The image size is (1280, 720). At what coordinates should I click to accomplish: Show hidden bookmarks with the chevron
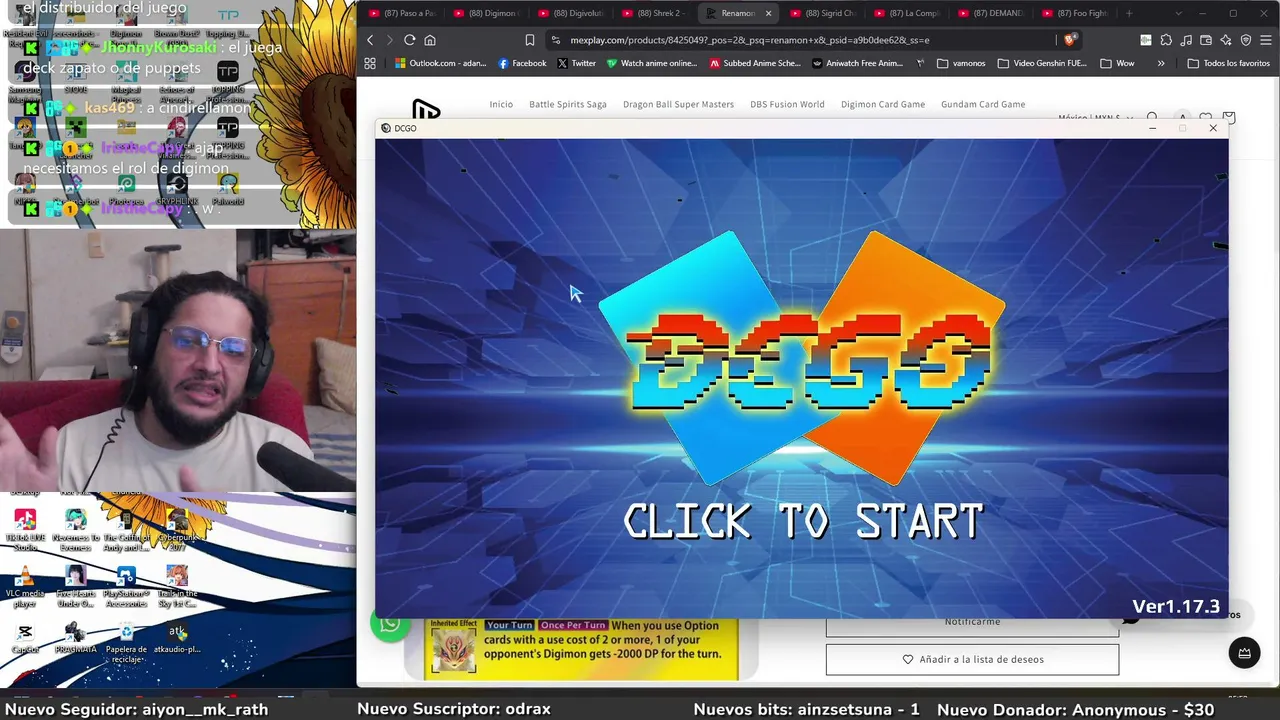[1161, 63]
